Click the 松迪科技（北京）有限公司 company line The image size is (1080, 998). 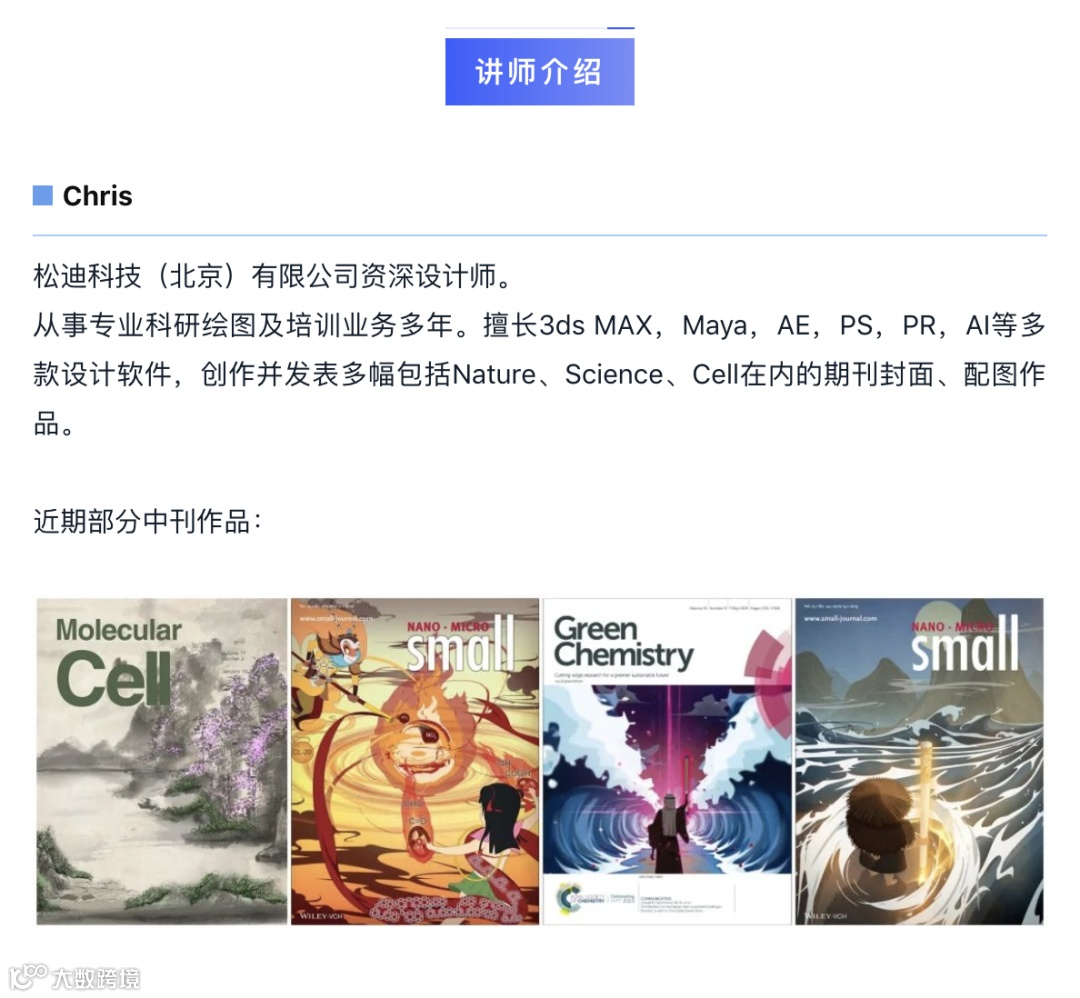(273, 276)
